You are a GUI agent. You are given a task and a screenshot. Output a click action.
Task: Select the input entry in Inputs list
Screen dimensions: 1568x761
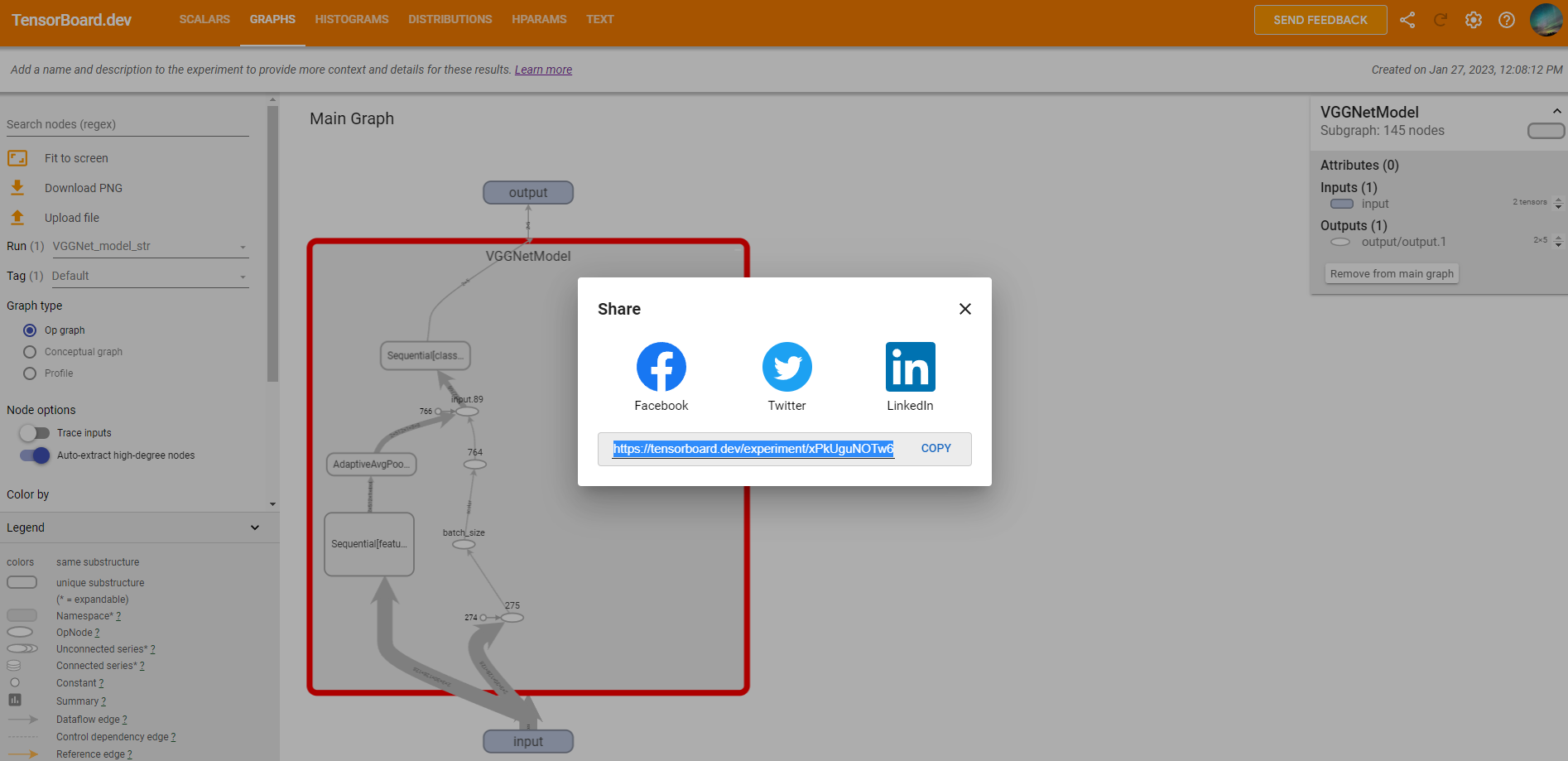1374,204
